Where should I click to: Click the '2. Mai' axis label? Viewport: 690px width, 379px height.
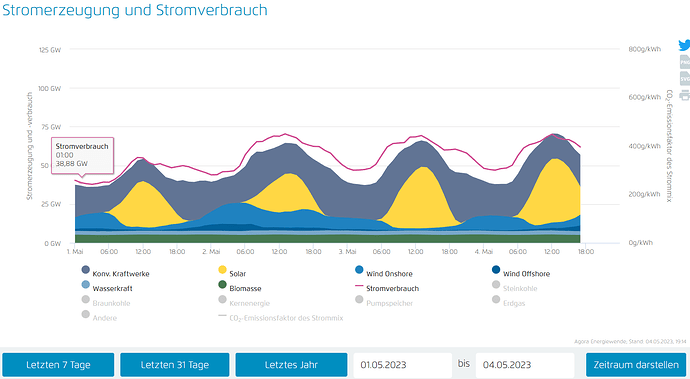pos(211,252)
